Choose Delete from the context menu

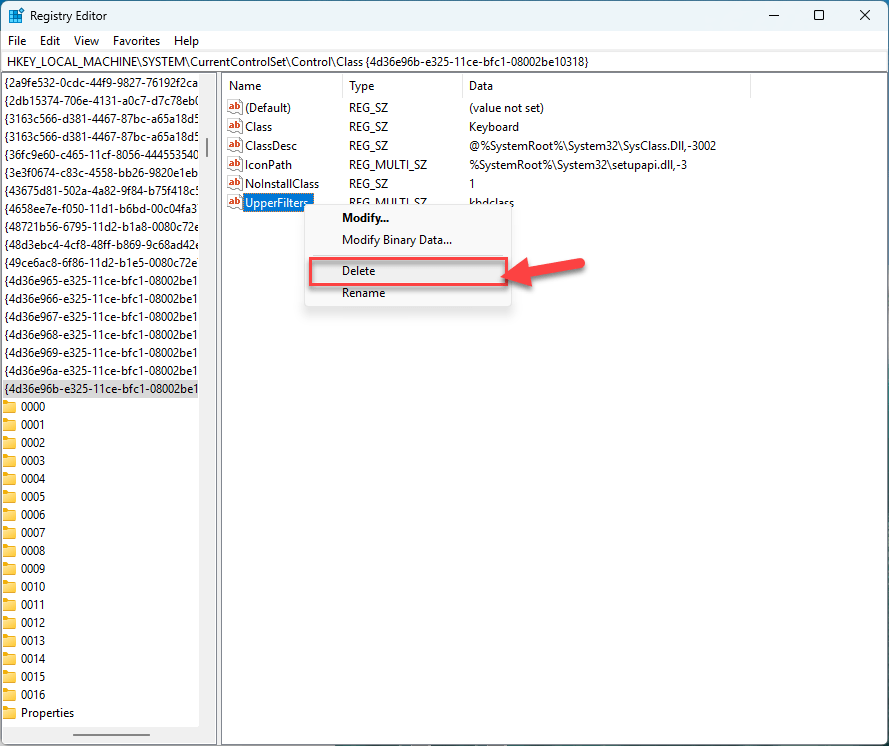[358, 271]
